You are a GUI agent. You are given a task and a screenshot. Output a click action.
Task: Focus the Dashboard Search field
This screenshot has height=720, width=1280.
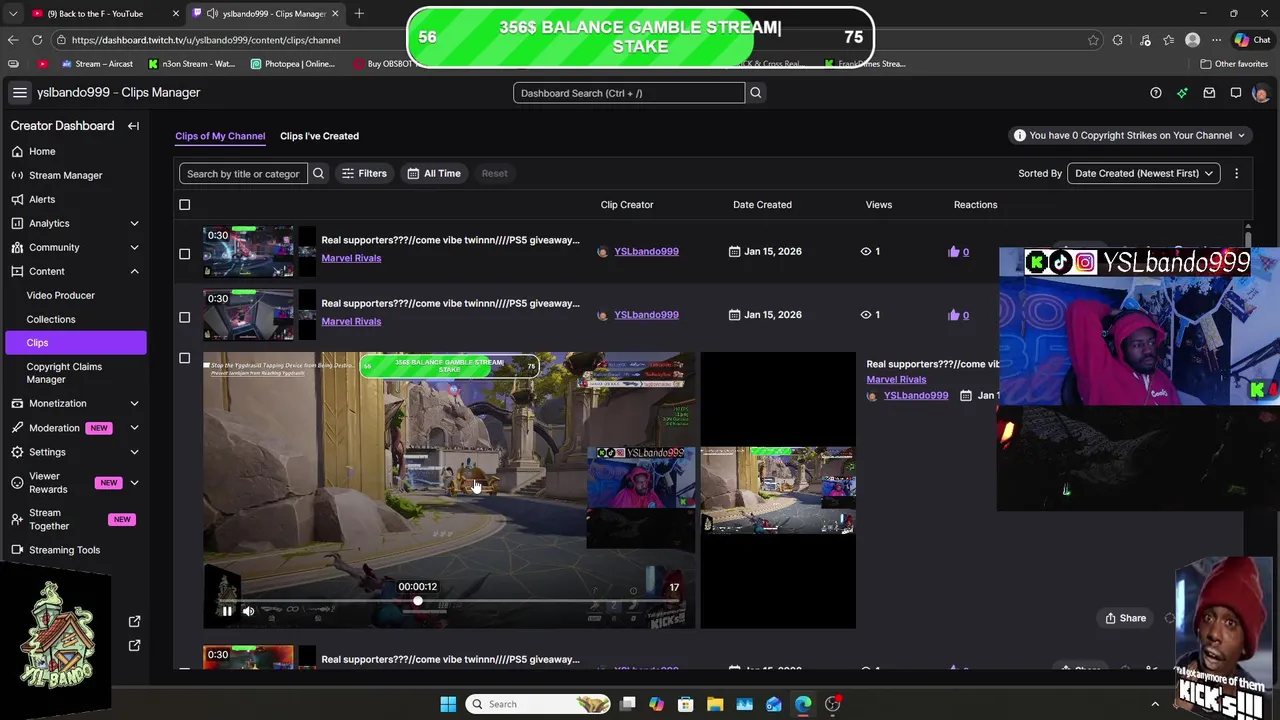click(x=629, y=93)
